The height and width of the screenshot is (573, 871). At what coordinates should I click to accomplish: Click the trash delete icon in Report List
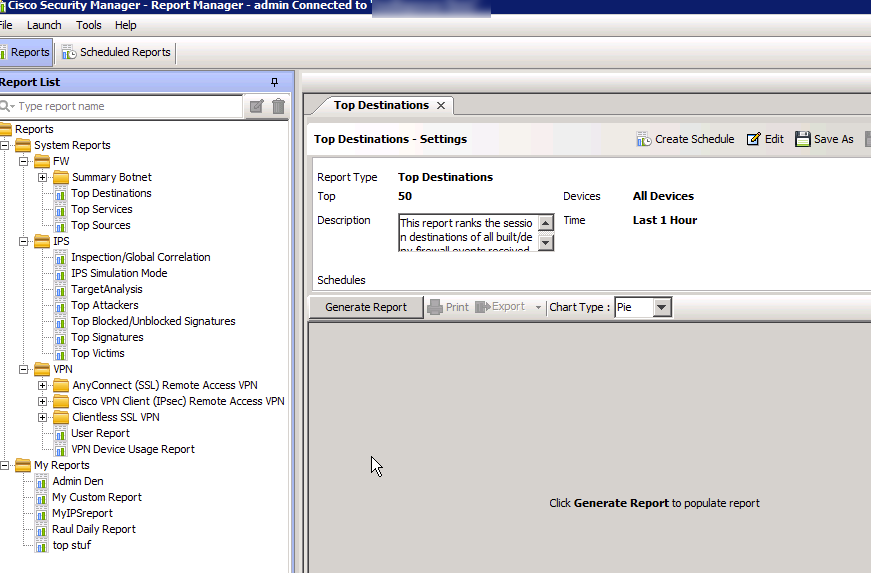point(279,106)
